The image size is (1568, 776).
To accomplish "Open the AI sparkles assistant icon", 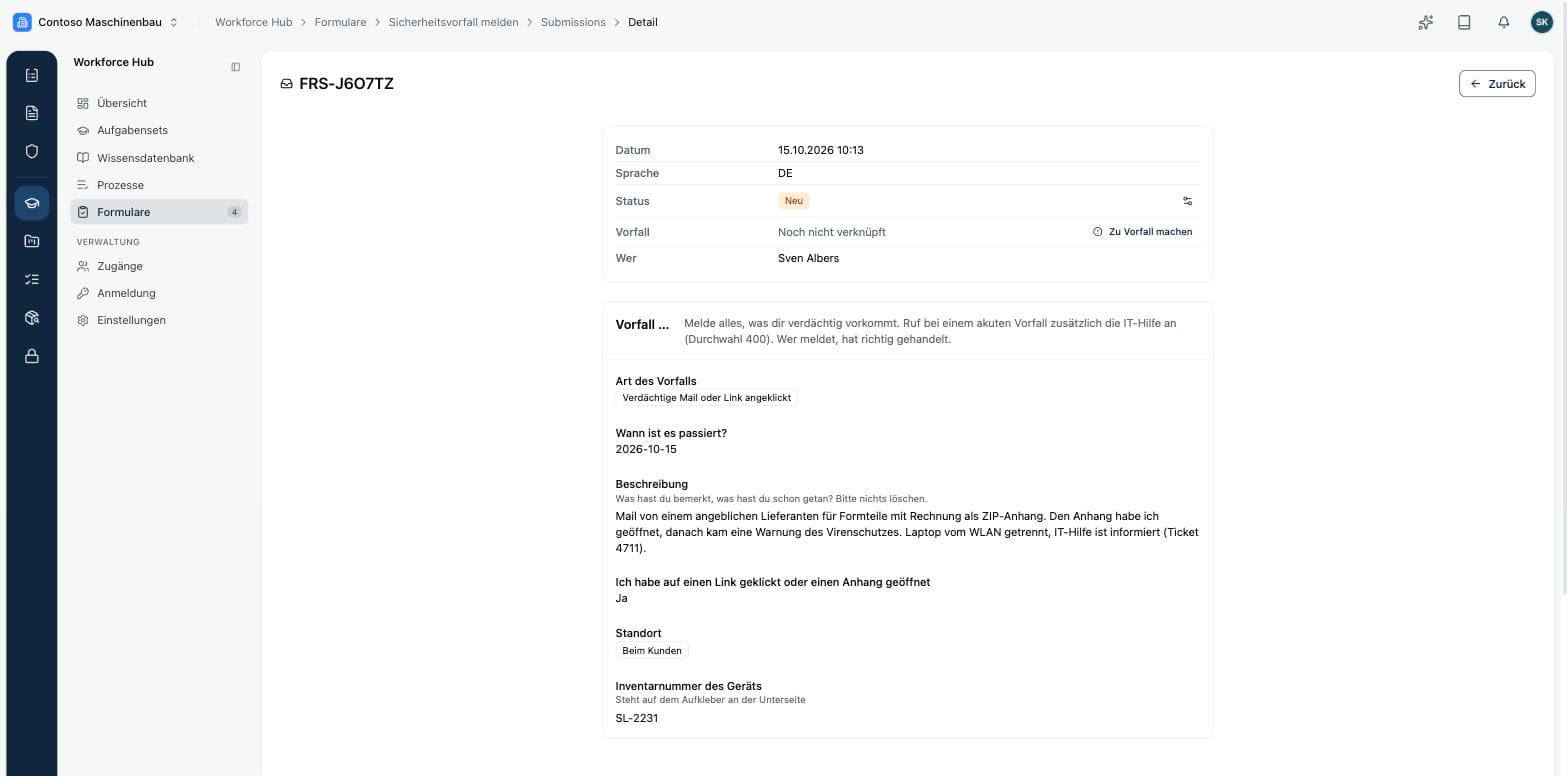I will coord(1426,22).
